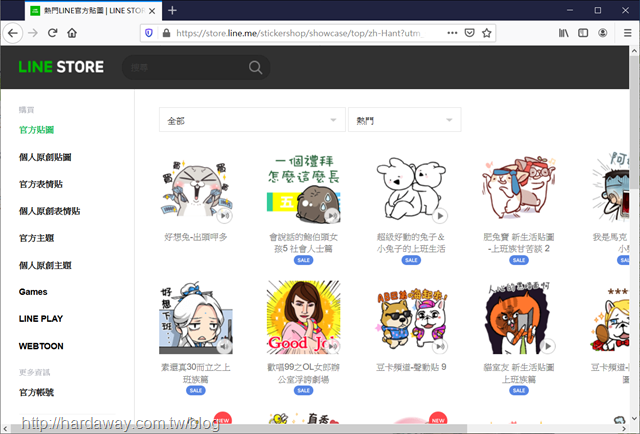This screenshot has width=640, height=434.
Task: Close the LINE STORE tab
Action: click(152, 11)
